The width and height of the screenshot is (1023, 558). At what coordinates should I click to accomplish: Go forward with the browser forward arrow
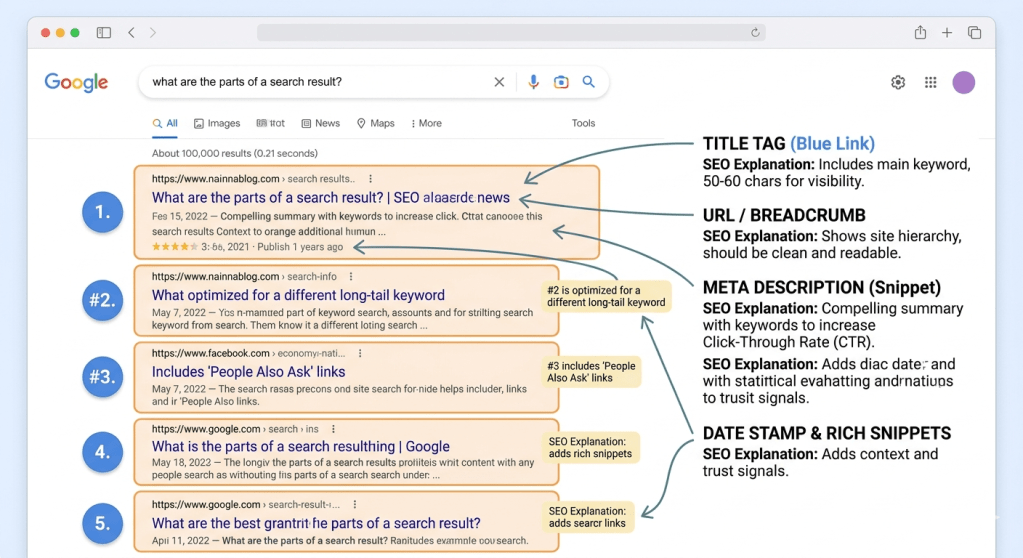click(153, 32)
